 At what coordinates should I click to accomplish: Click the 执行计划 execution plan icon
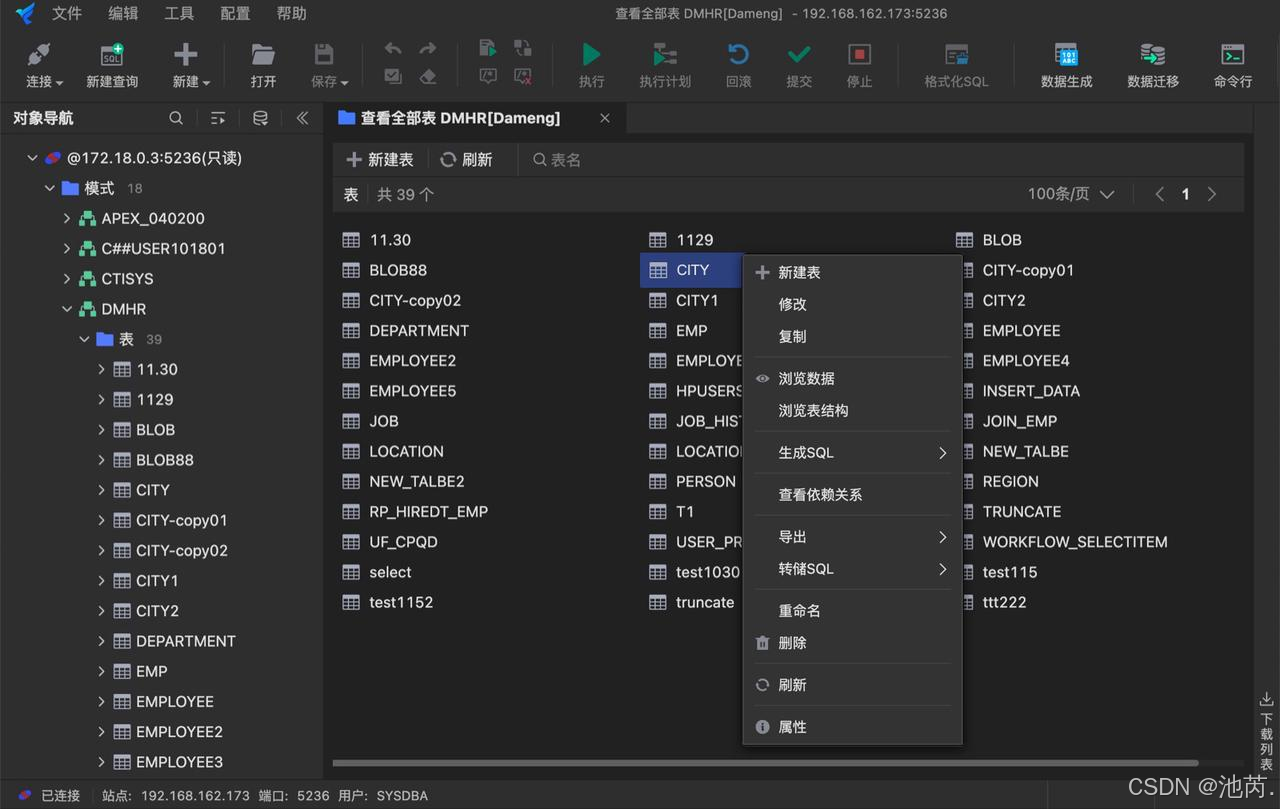(664, 60)
